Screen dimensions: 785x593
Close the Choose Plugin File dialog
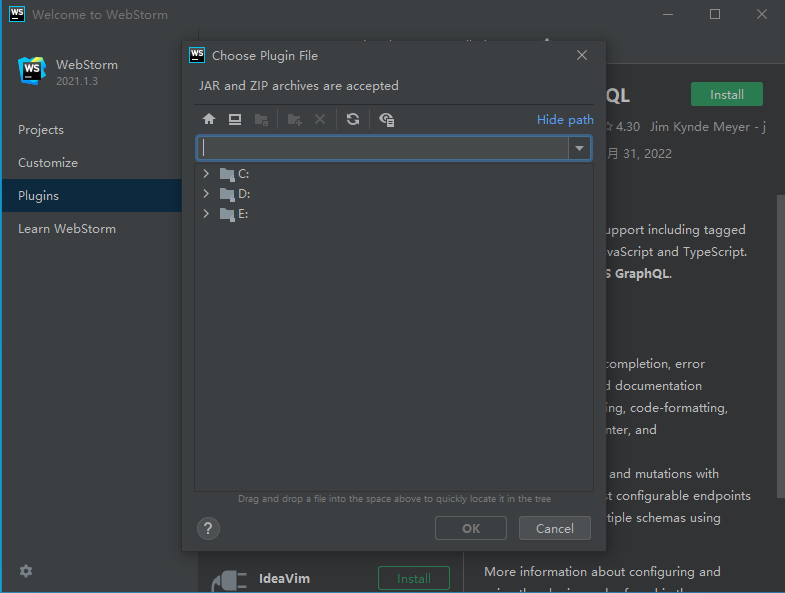pos(582,55)
